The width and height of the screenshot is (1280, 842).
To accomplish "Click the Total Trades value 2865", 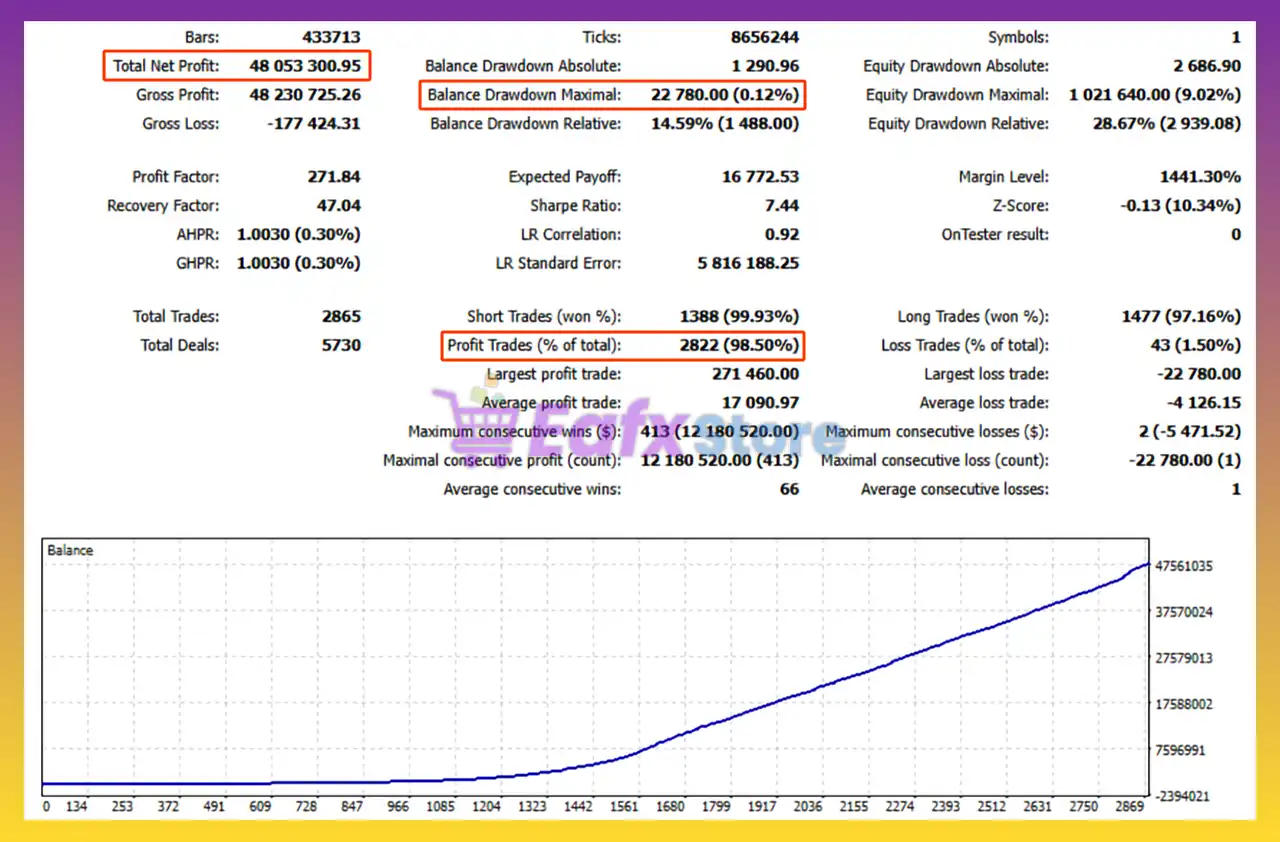I will tap(340, 316).
